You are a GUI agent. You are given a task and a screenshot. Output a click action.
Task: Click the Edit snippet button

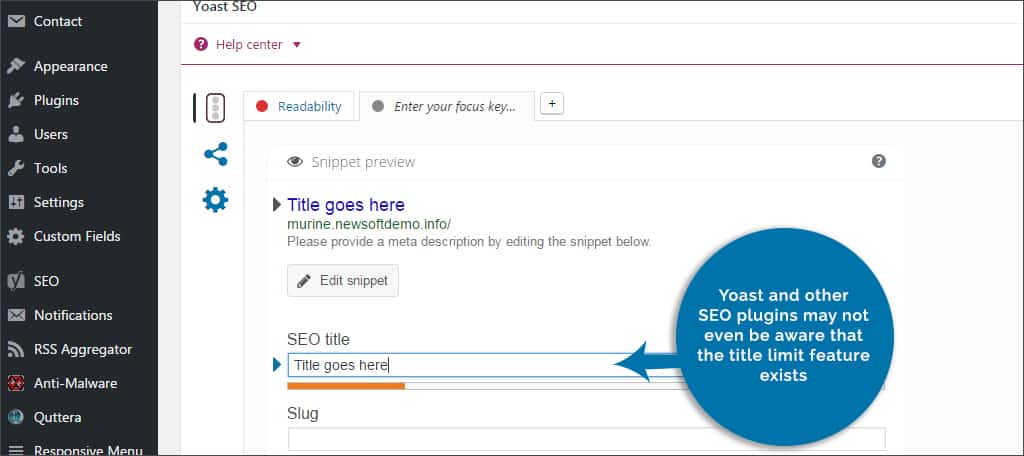pyautogui.click(x=343, y=281)
